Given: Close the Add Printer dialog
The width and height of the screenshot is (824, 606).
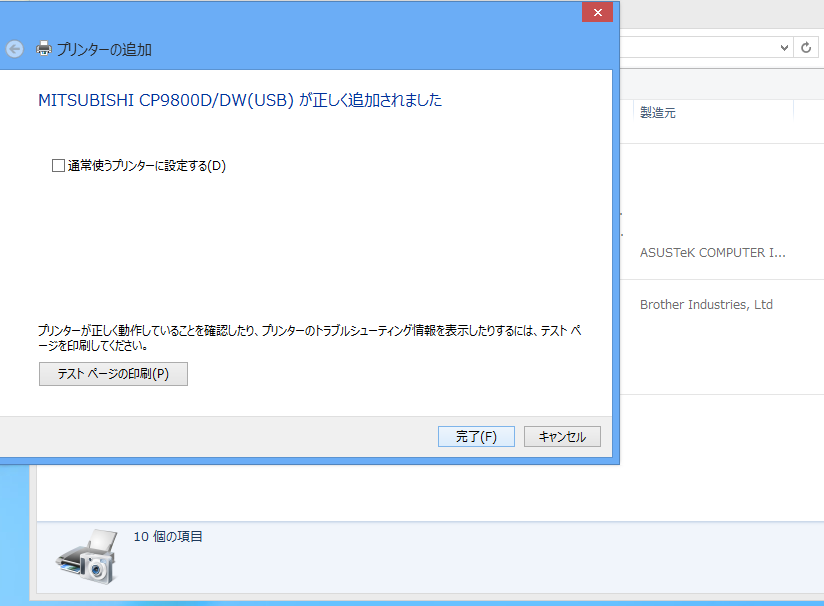Looking at the screenshot, I should point(598,13).
